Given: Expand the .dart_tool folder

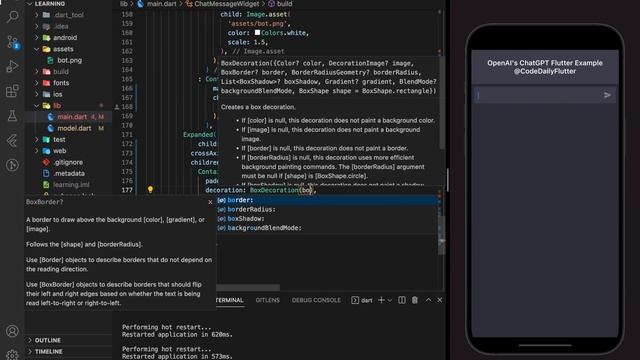Looking at the screenshot, I should click(x=37, y=15).
